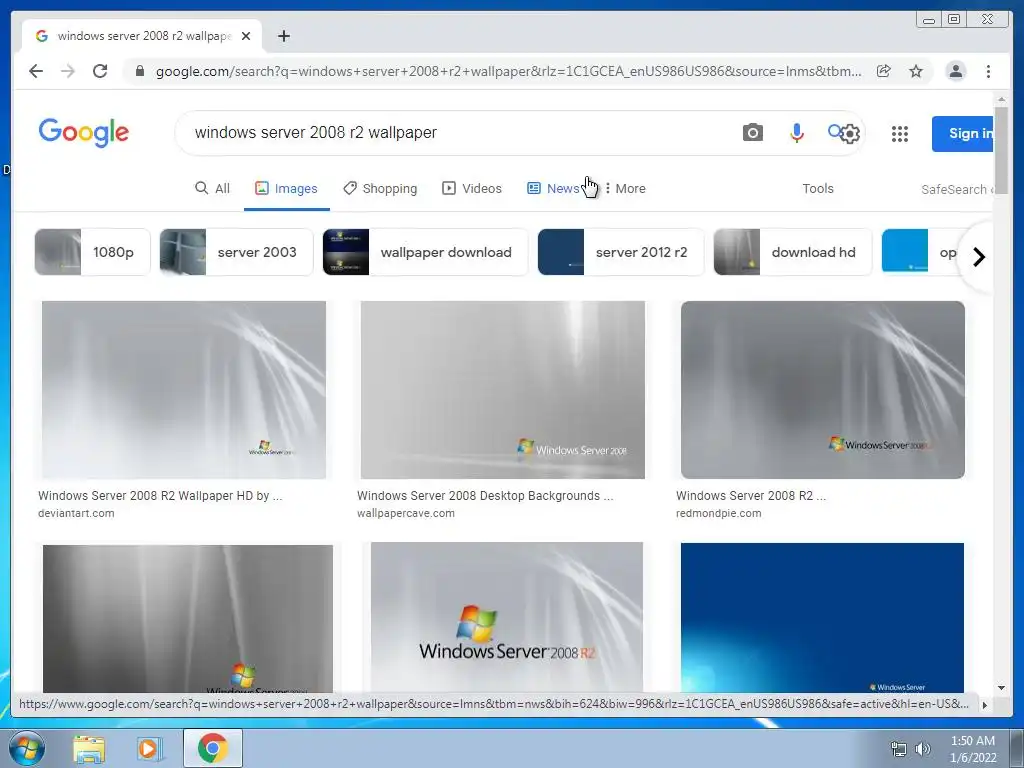This screenshot has width=1024, height=768.
Task: Select the Images tab
Action: click(286, 189)
